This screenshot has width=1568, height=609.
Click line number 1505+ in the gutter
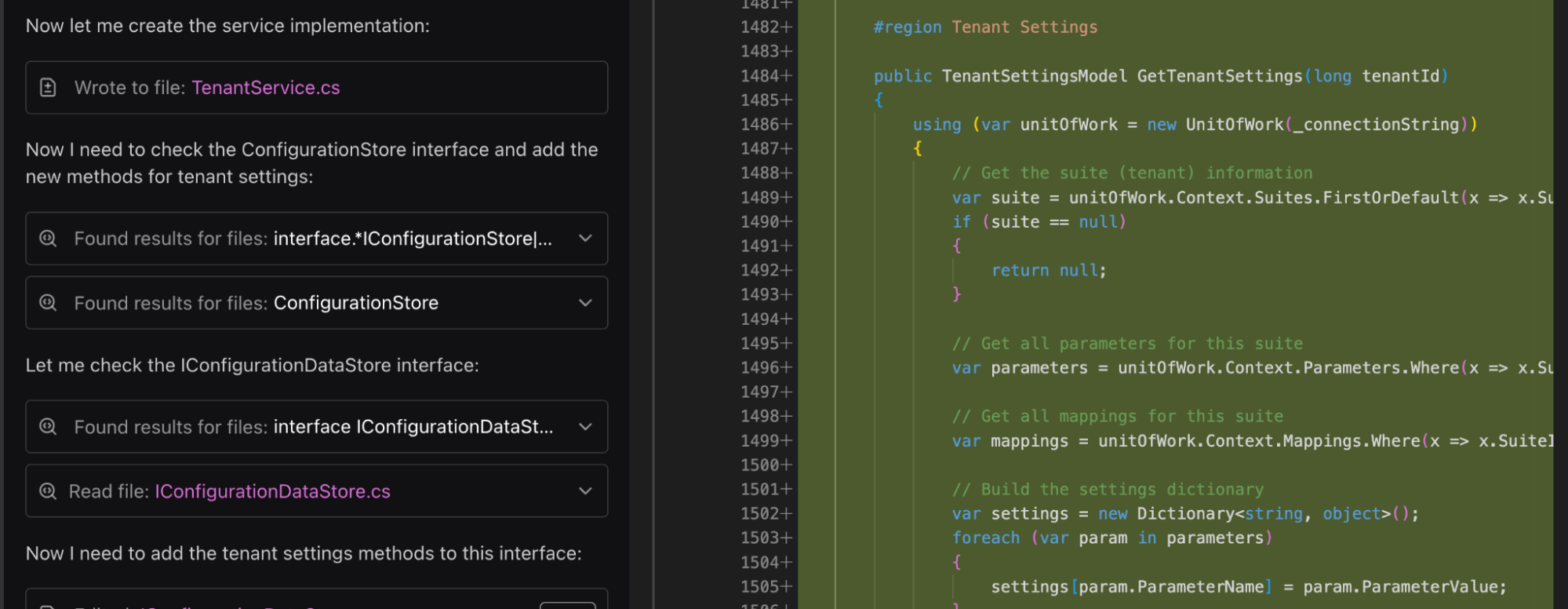click(766, 587)
